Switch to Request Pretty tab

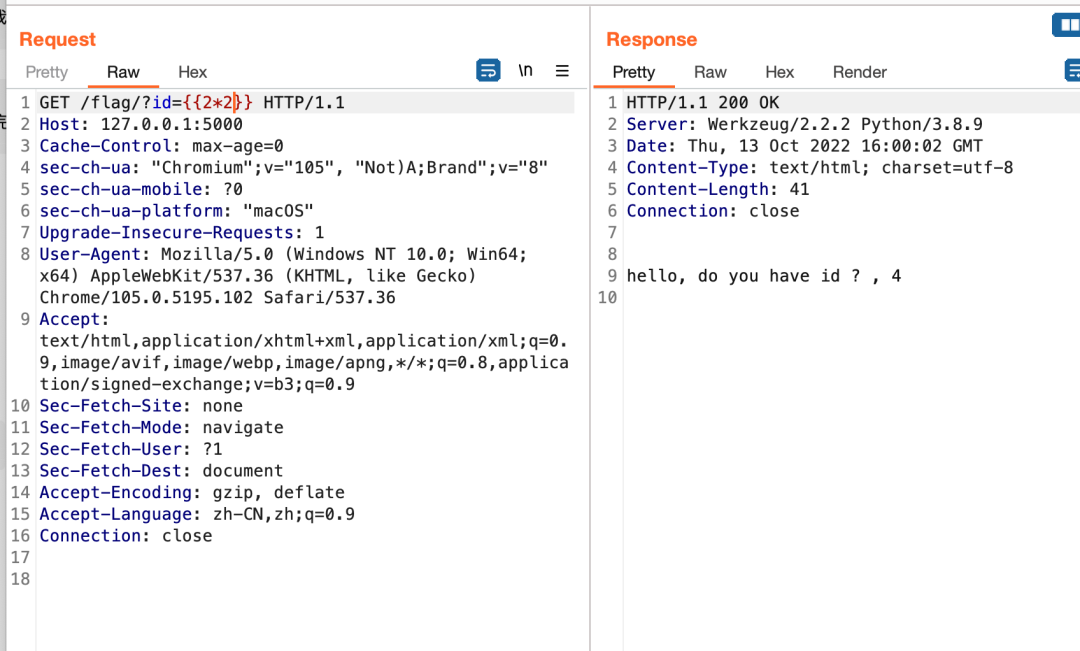[47, 72]
